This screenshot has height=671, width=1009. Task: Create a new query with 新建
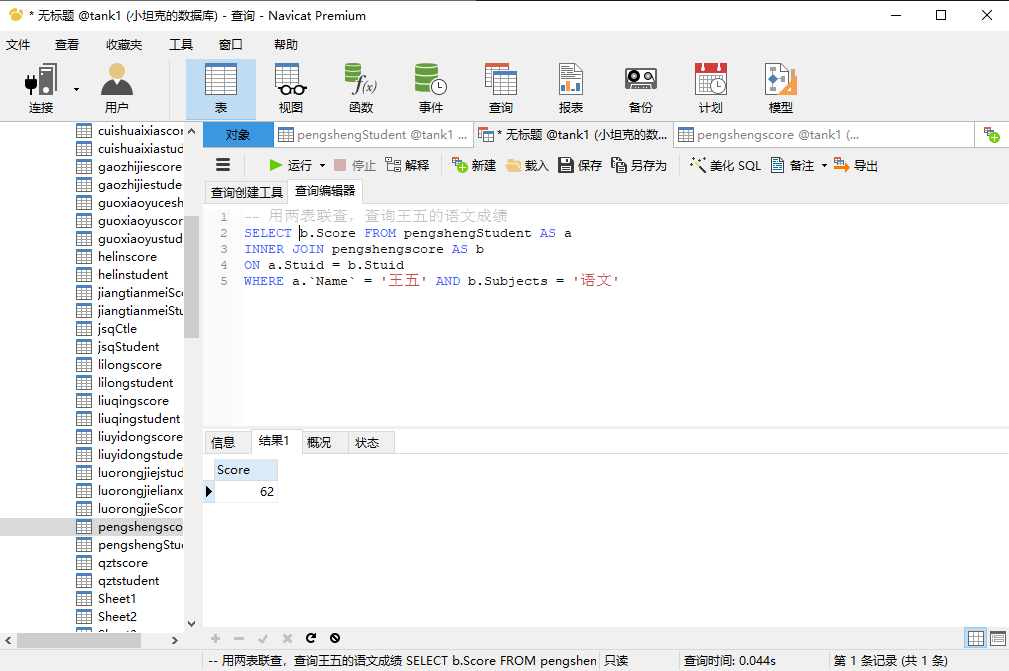pyautogui.click(x=474, y=165)
